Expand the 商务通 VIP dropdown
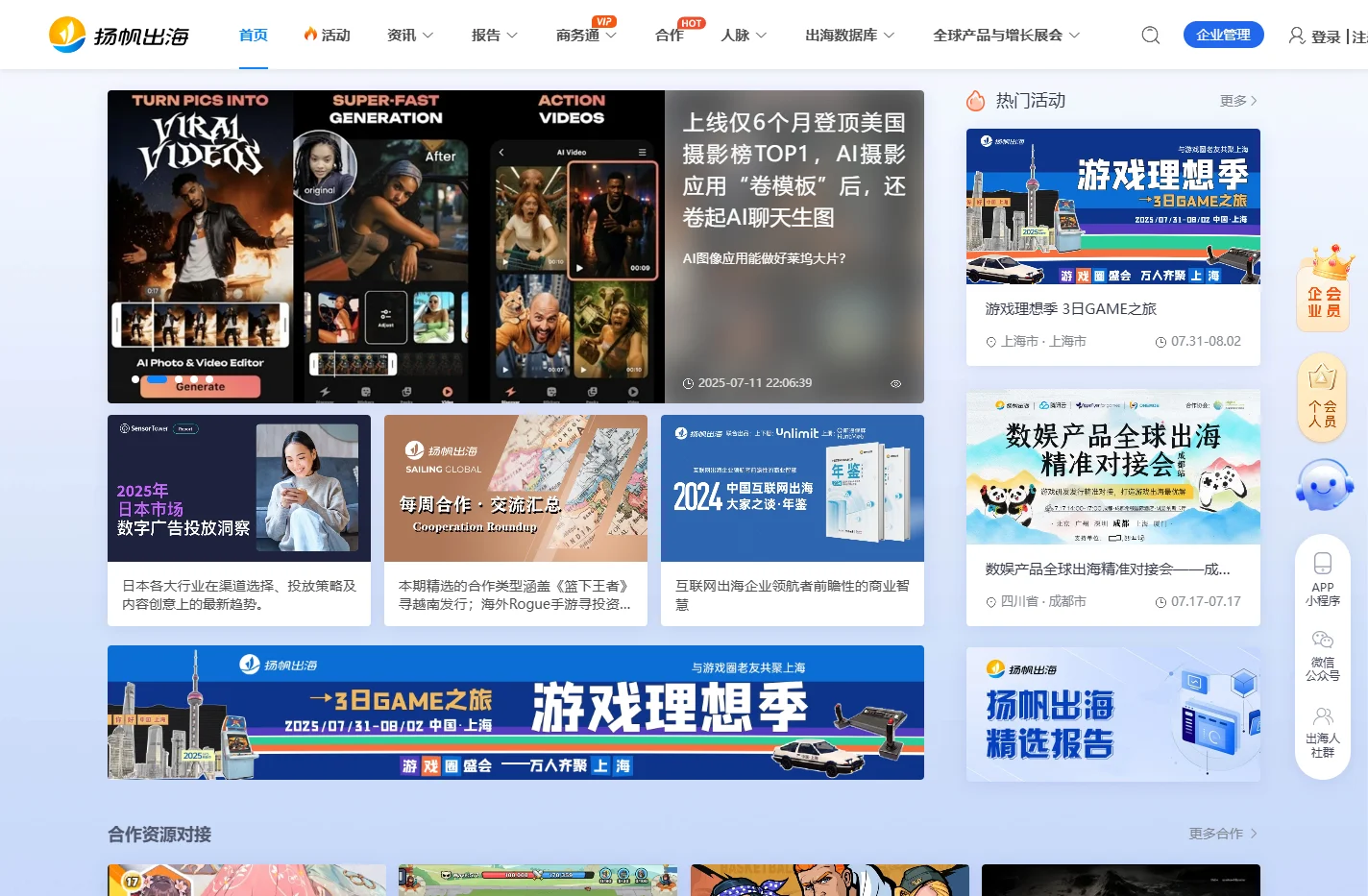The height and width of the screenshot is (896, 1368). coord(586,35)
